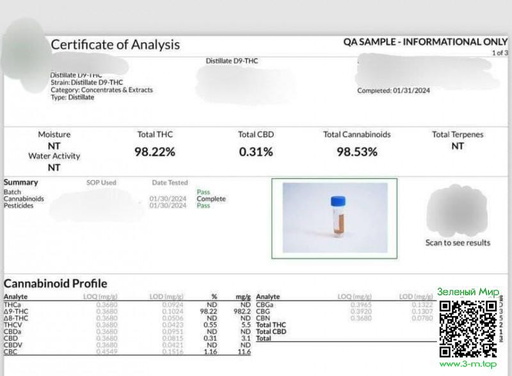This screenshot has width=512, height=376.
Task: Click the Total Terpenes NT value
Action: pyautogui.click(x=457, y=146)
